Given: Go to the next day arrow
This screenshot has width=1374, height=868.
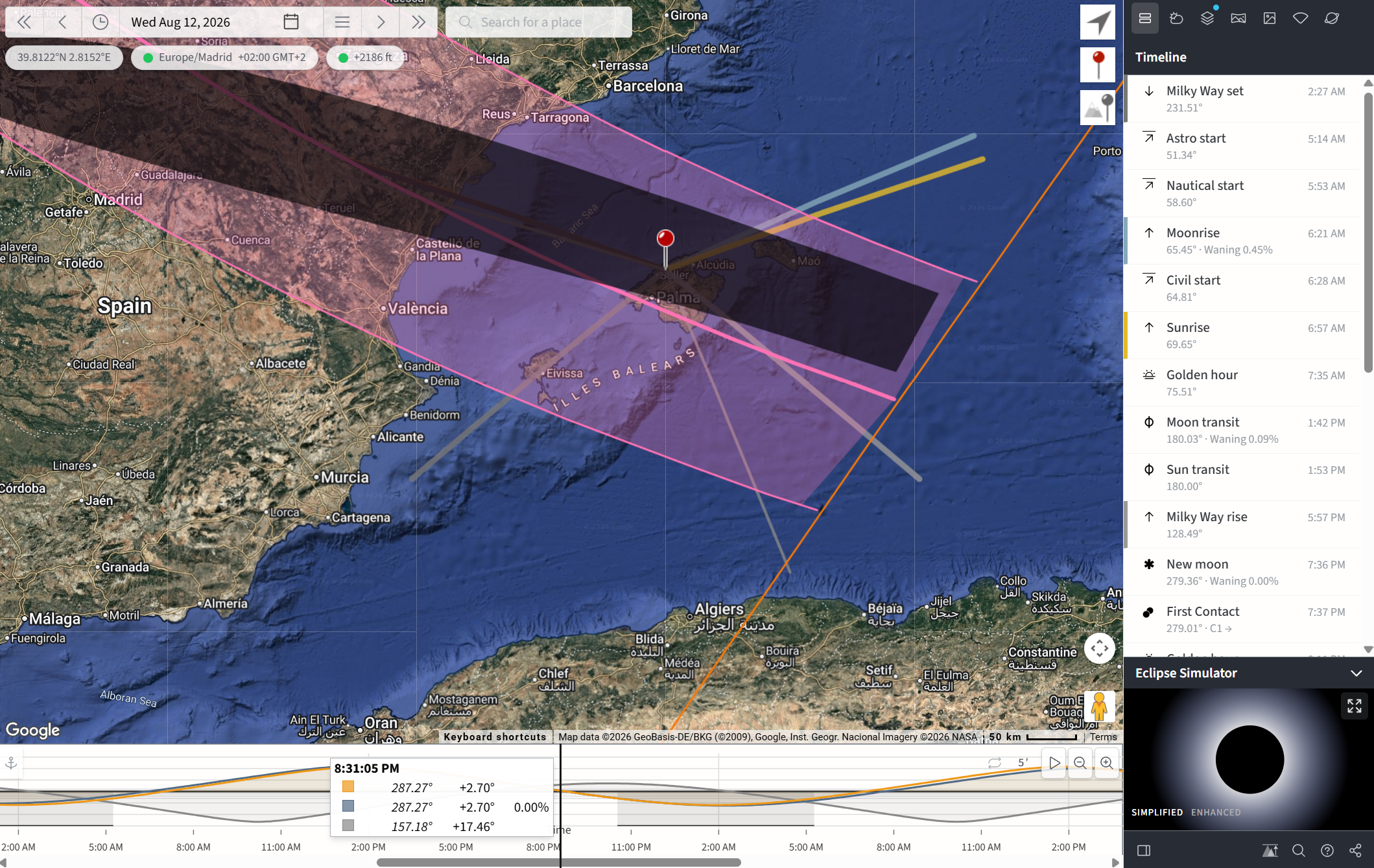Looking at the screenshot, I should pos(381,22).
